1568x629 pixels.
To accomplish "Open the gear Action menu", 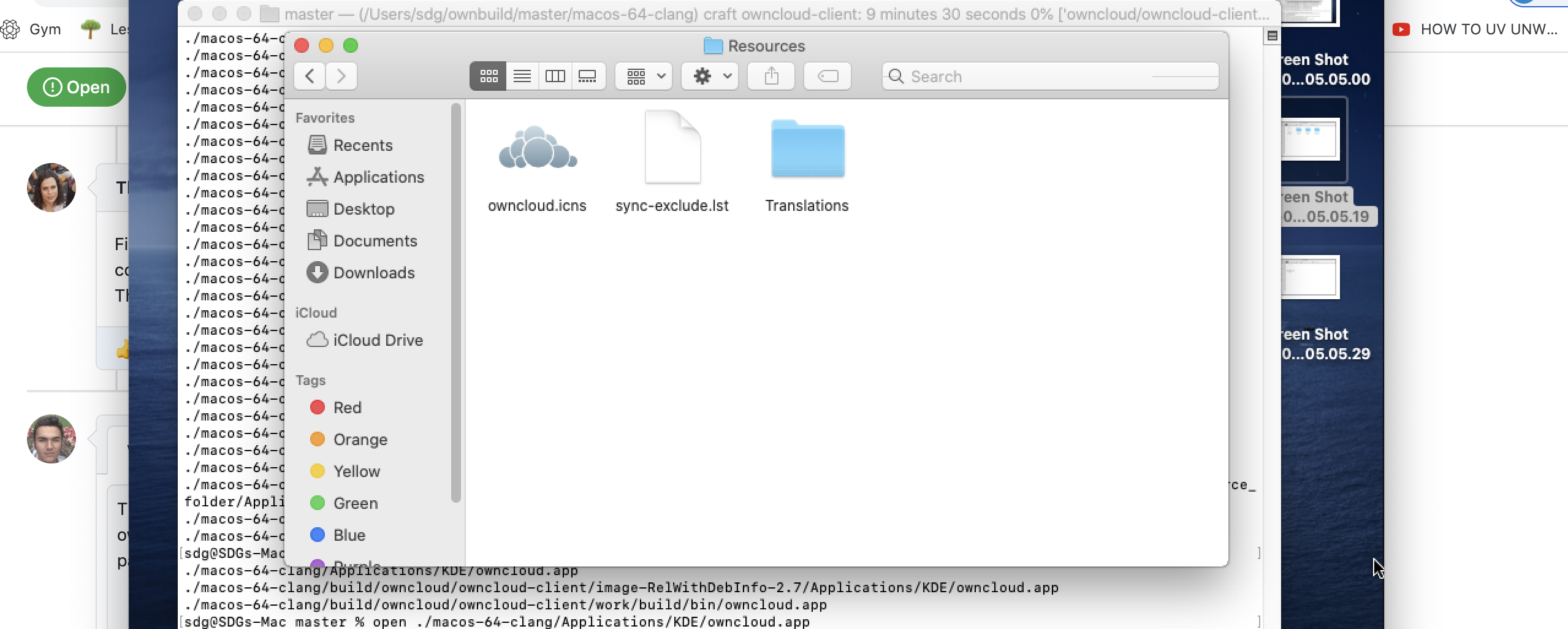I will tap(710, 76).
